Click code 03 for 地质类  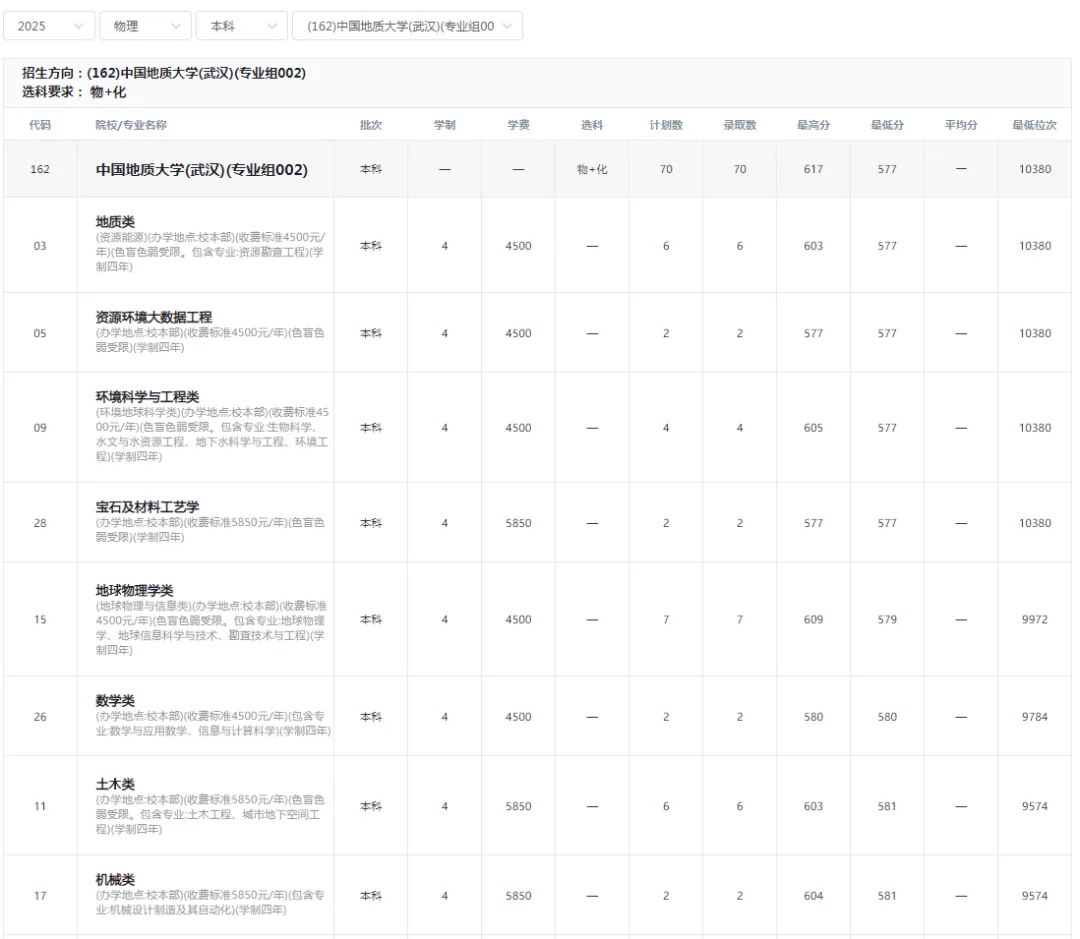tap(40, 246)
